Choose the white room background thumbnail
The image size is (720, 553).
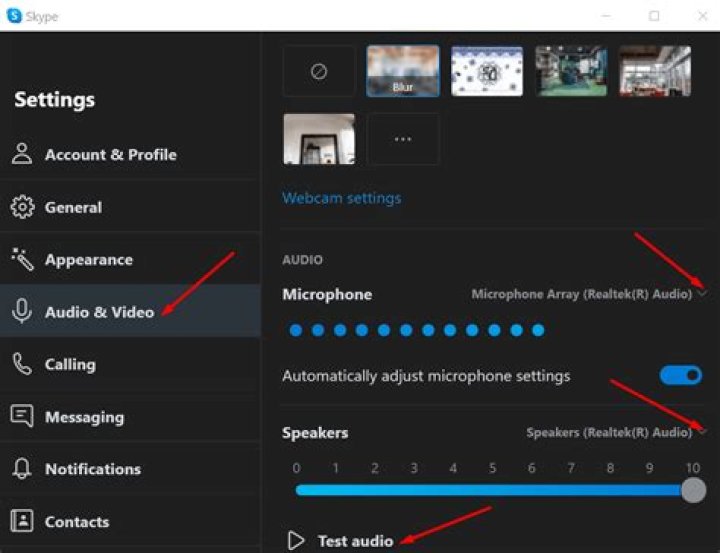click(319, 139)
